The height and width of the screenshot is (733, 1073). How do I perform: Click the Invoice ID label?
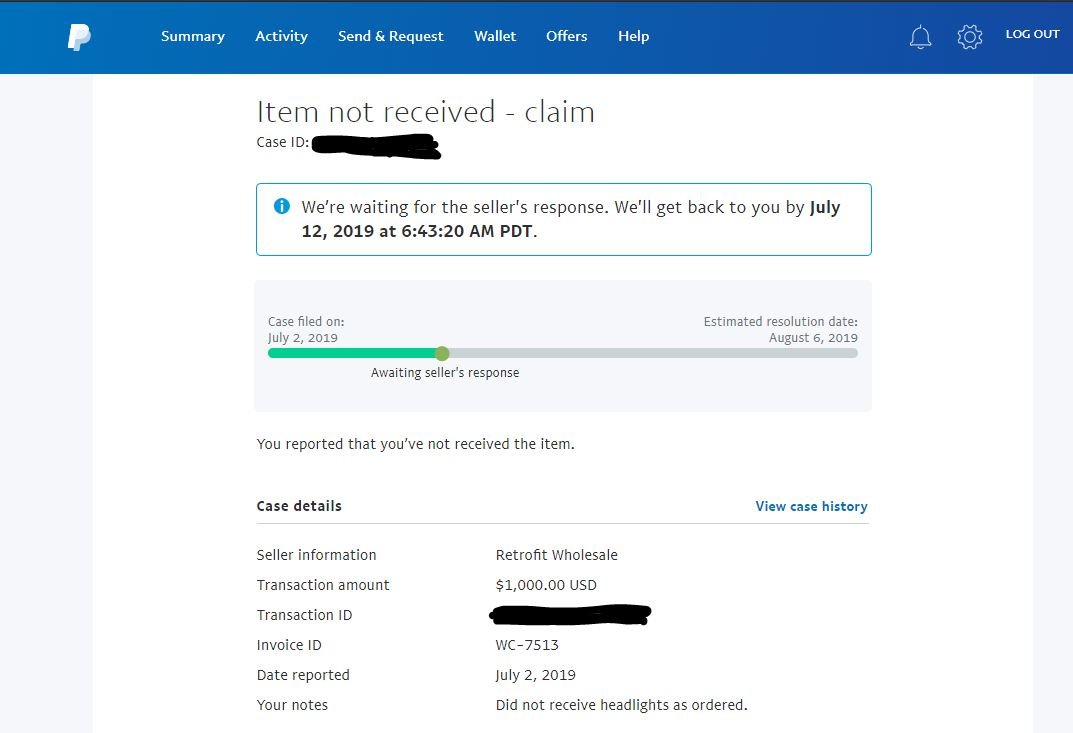click(x=289, y=645)
